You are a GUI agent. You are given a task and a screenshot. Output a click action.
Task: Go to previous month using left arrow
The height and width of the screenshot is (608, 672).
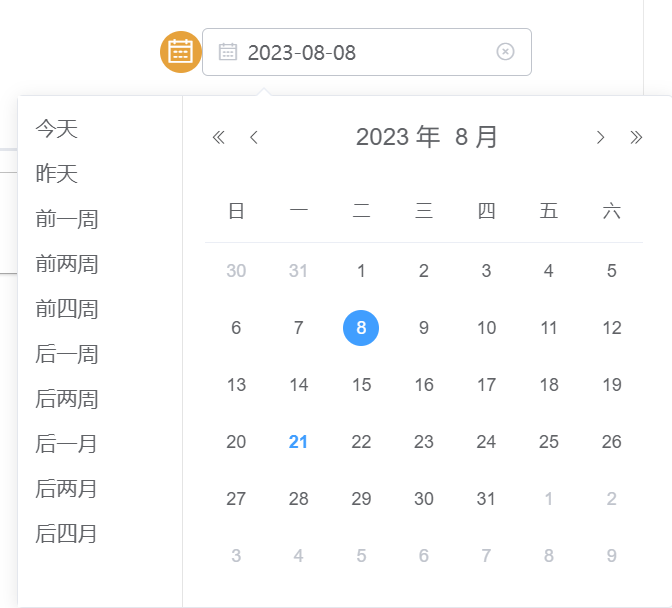[x=254, y=138]
